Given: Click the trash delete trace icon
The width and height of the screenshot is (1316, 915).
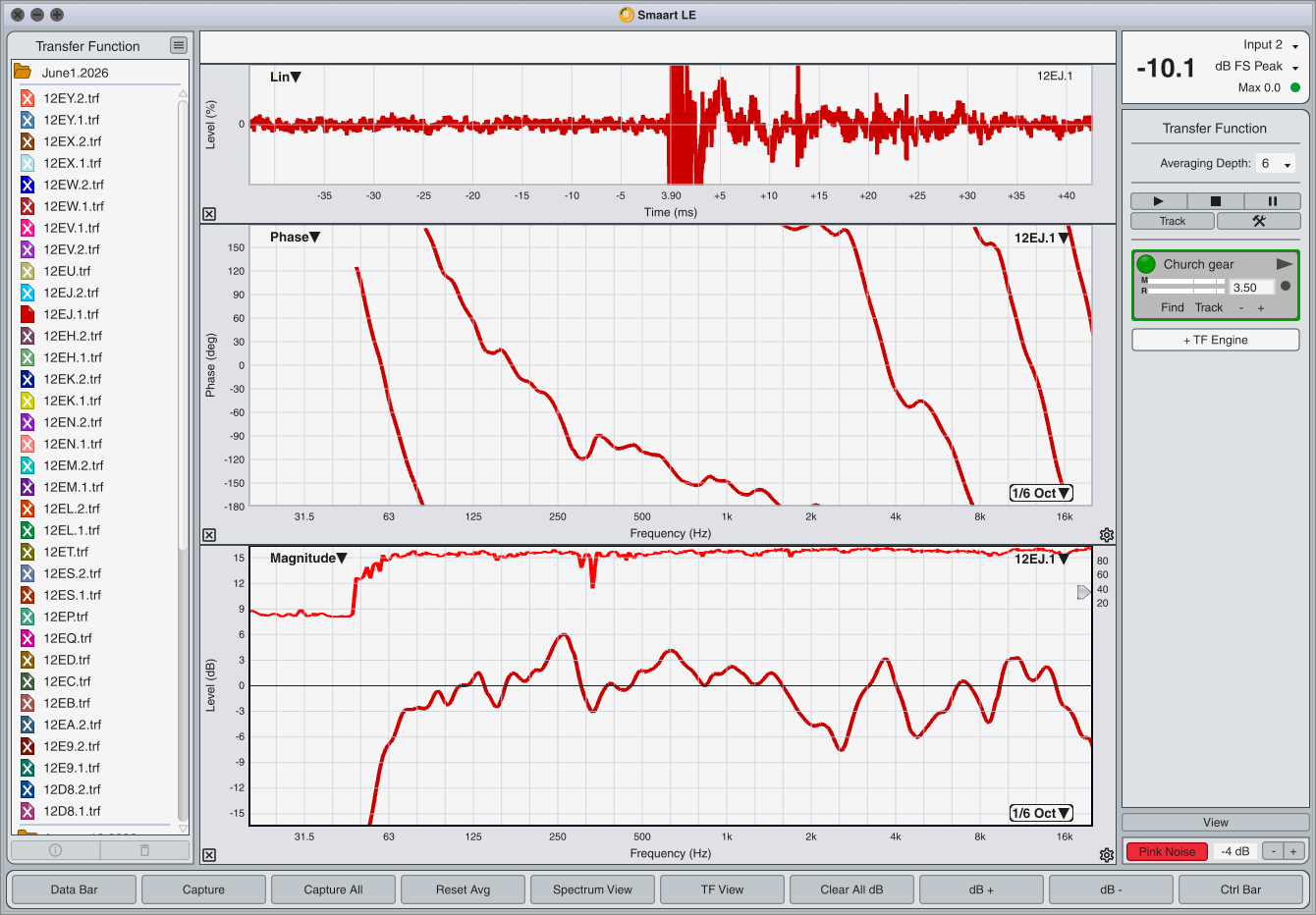Looking at the screenshot, I should 144,850.
